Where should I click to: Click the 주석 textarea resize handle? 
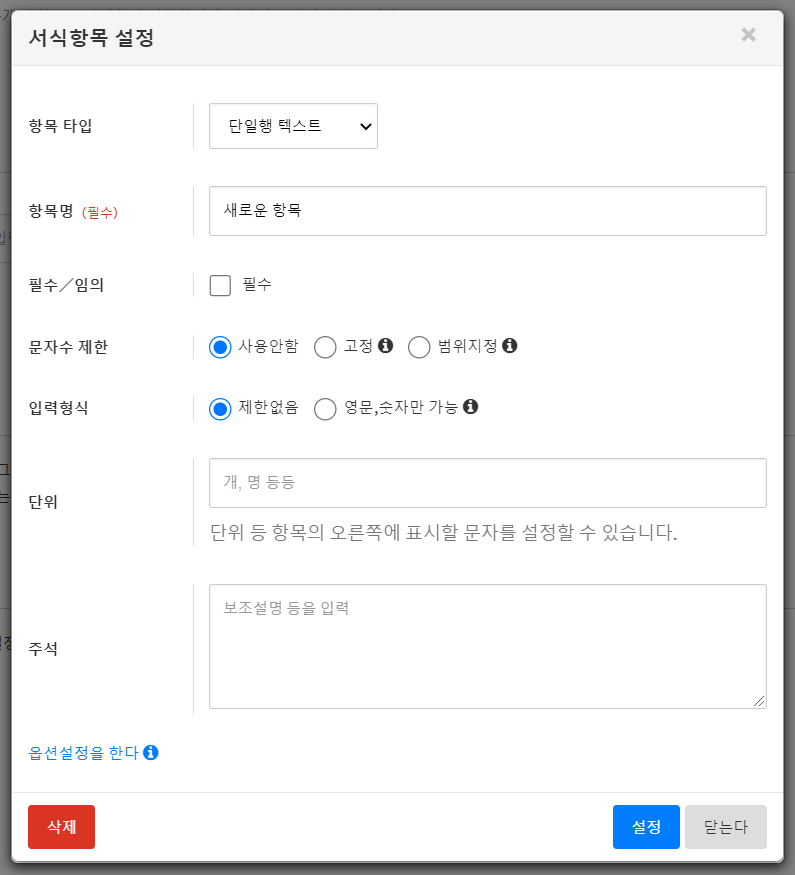pos(760,702)
